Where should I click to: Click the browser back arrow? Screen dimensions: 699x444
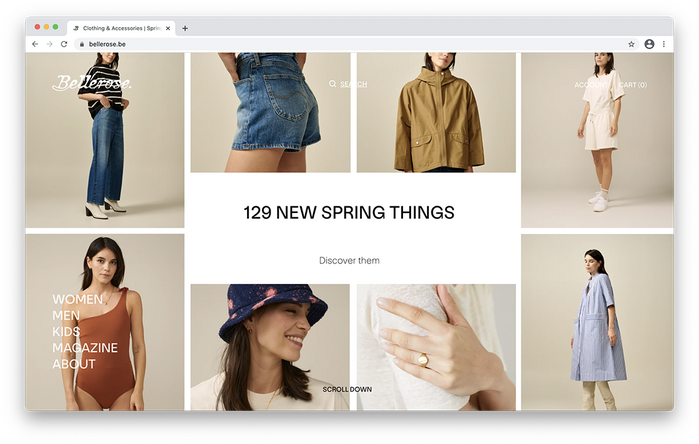pos(35,44)
